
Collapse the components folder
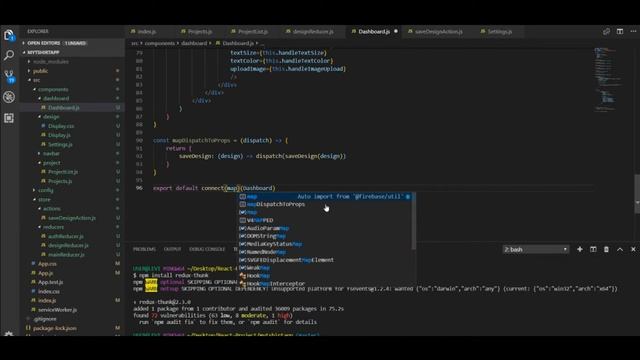click(x=34, y=89)
